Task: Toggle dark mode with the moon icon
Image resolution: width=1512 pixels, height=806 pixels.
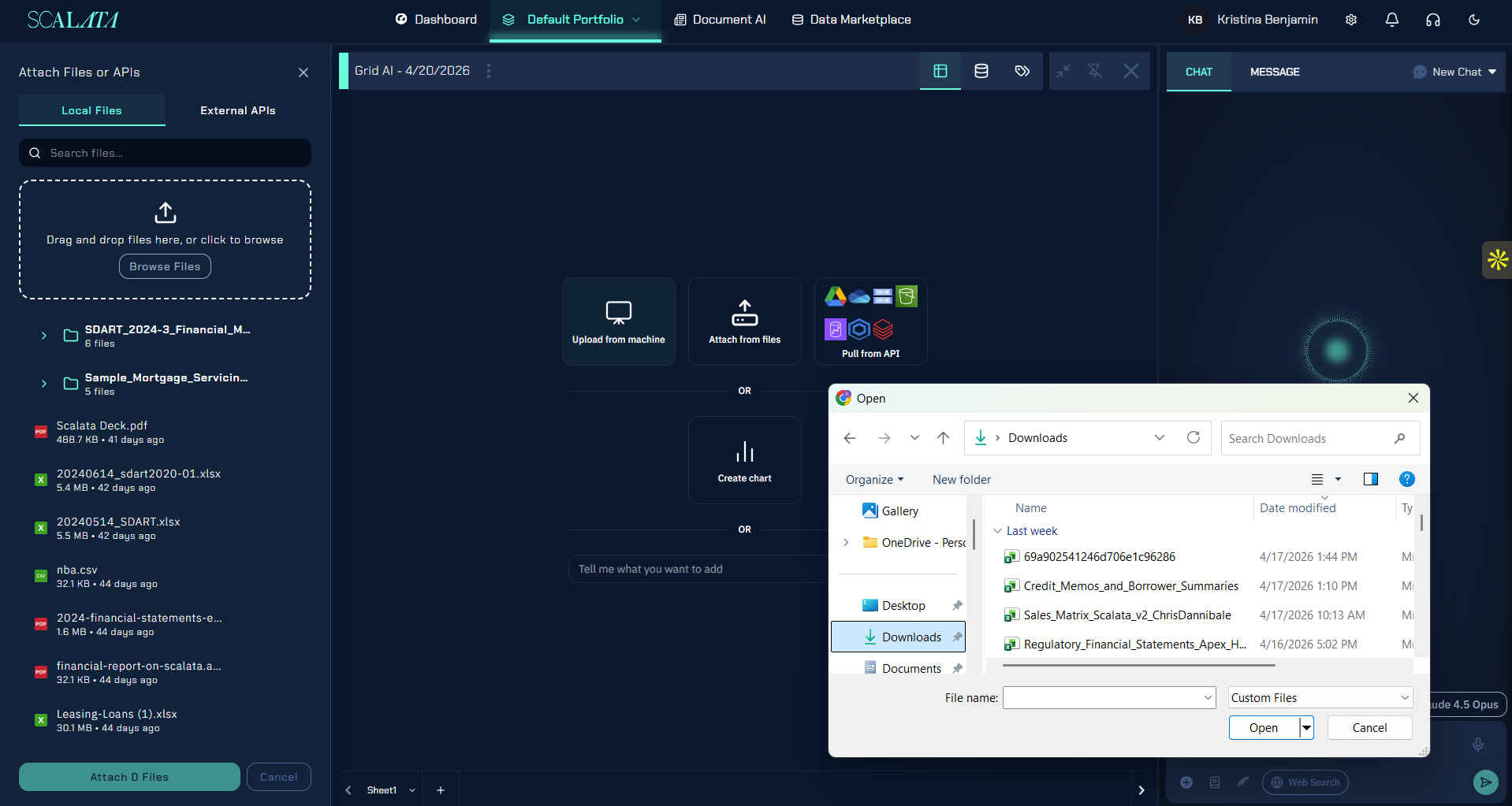Action: (x=1474, y=20)
